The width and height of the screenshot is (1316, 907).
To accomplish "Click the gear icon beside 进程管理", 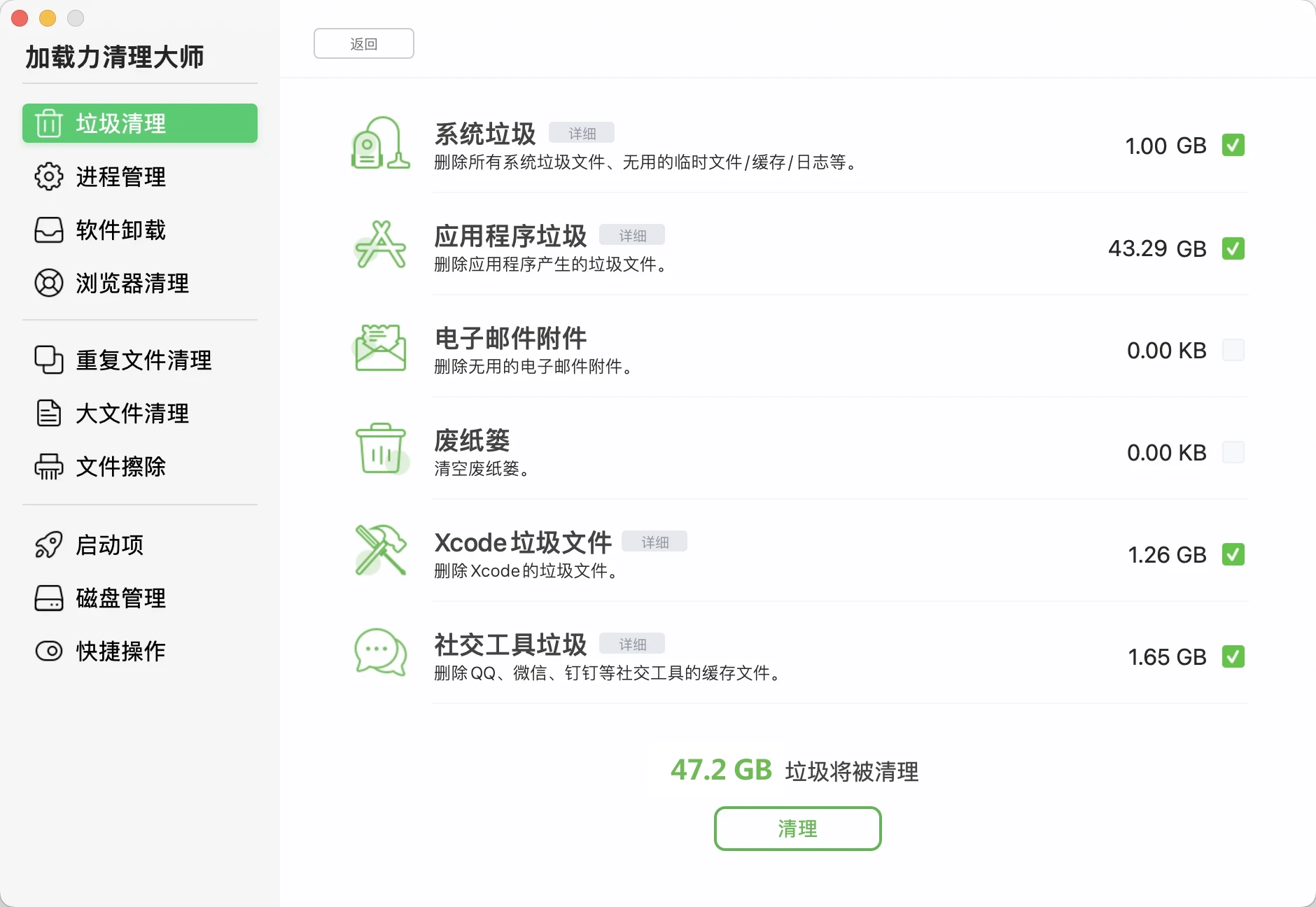I will [x=48, y=176].
